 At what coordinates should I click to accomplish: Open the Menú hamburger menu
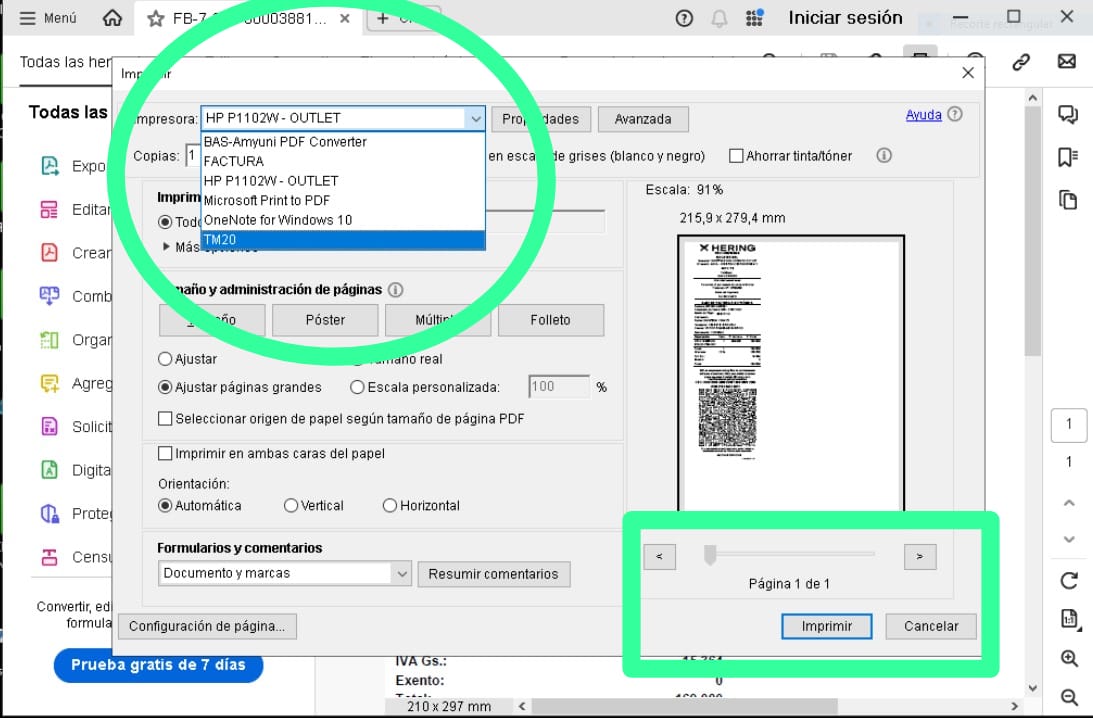(47, 18)
